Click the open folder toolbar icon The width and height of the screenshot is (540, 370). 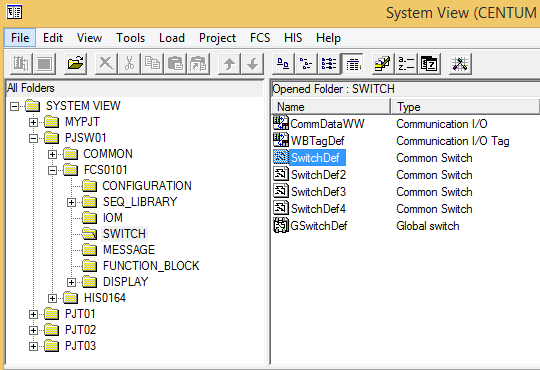coord(75,64)
